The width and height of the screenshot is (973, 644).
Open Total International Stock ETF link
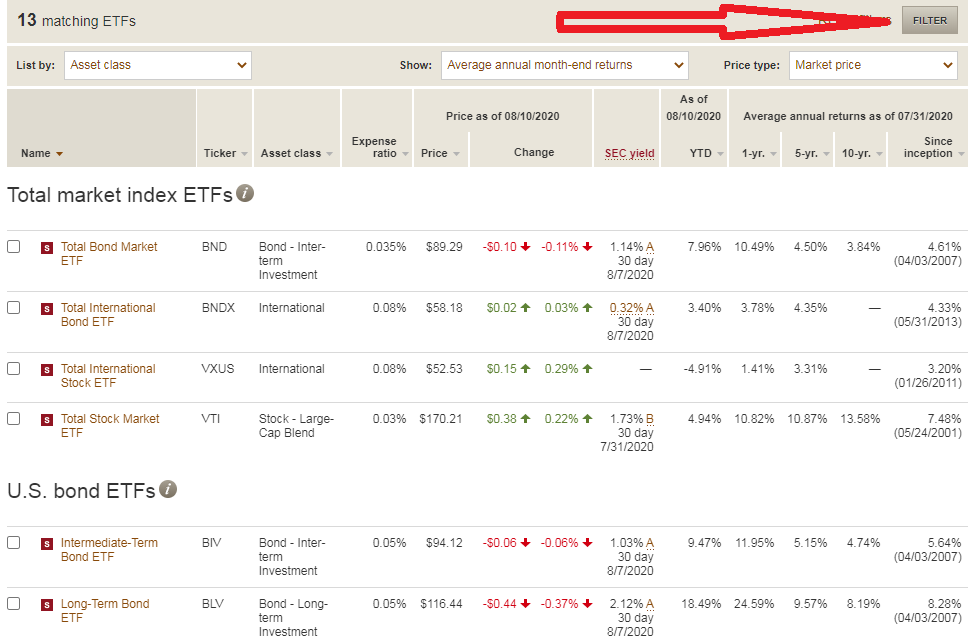coord(108,375)
